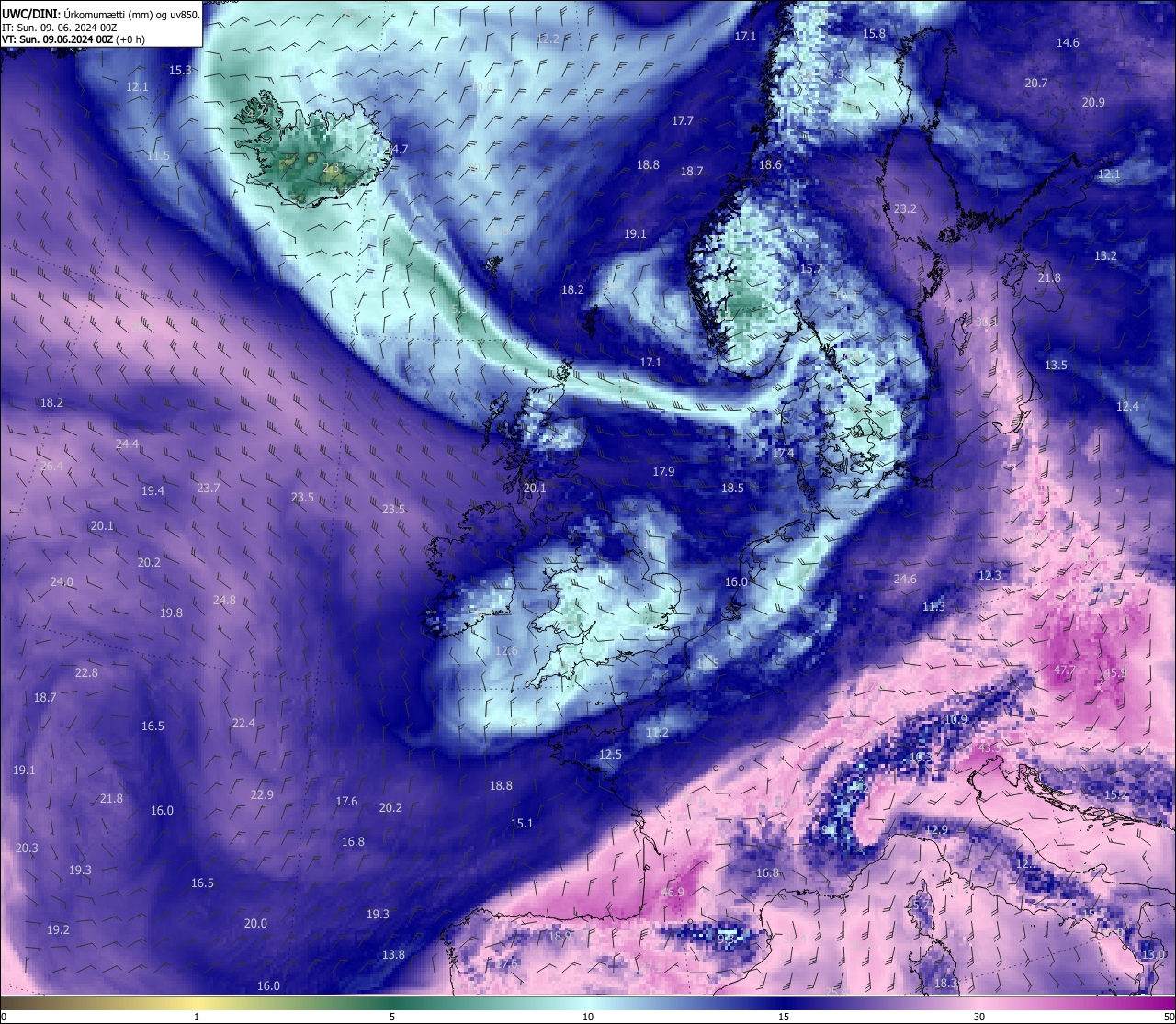
Task: Click the 17.7 value label
Action: [682, 120]
